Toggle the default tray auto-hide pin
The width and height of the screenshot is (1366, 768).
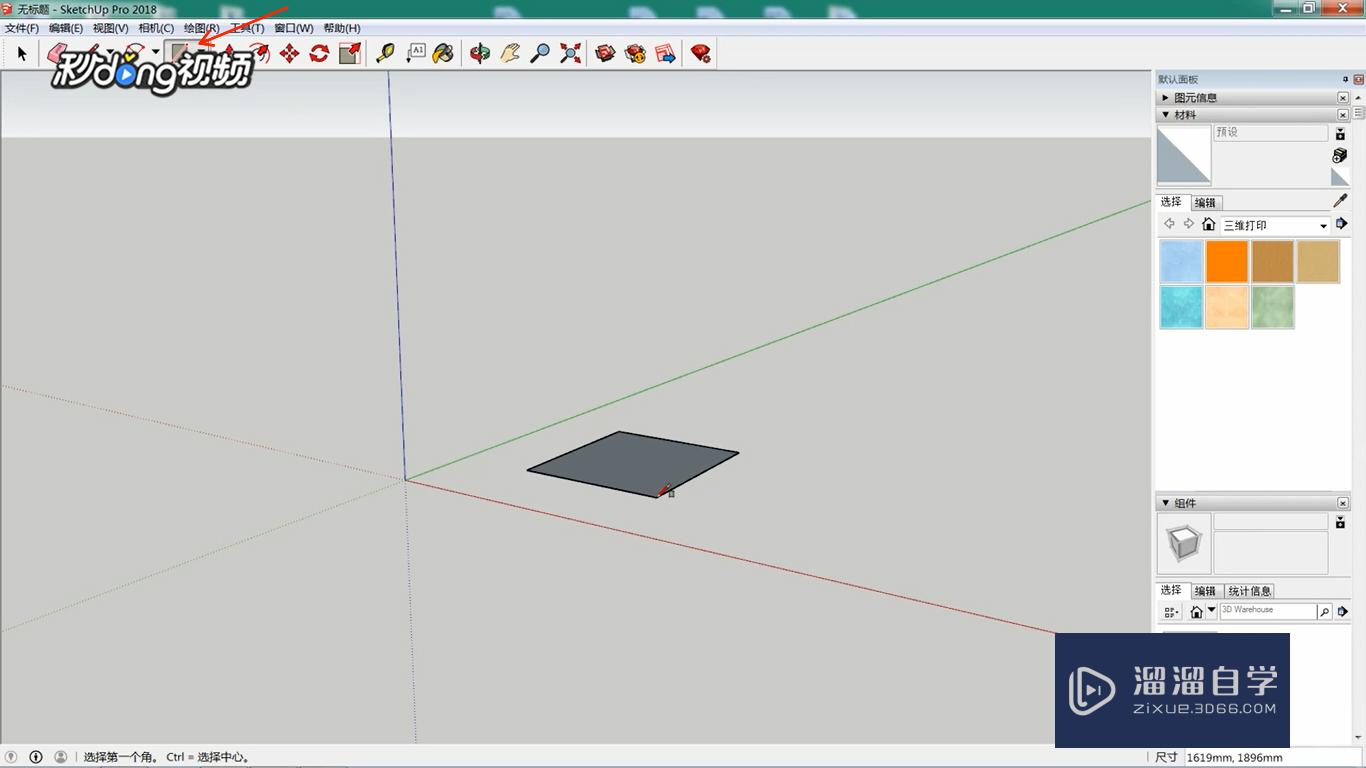[x=1345, y=79]
